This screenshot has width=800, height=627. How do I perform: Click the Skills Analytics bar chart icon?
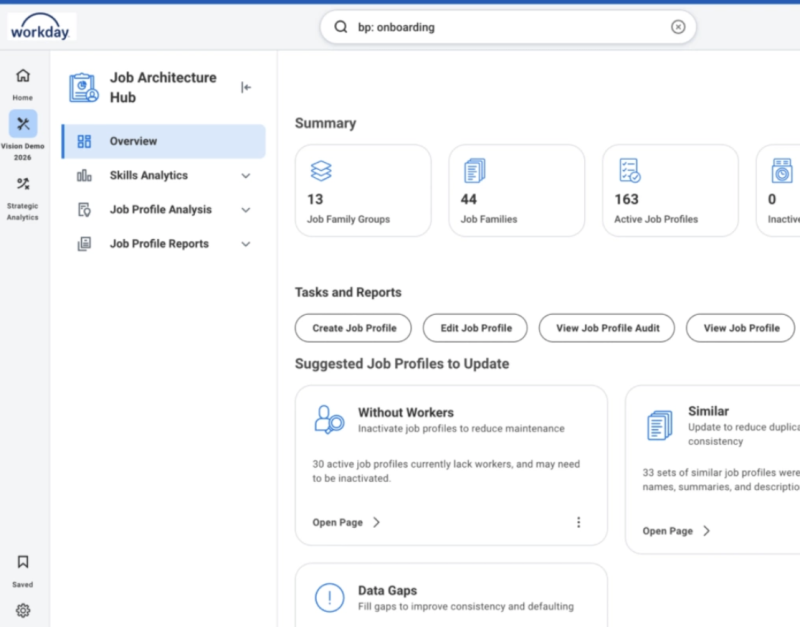(84, 175)
